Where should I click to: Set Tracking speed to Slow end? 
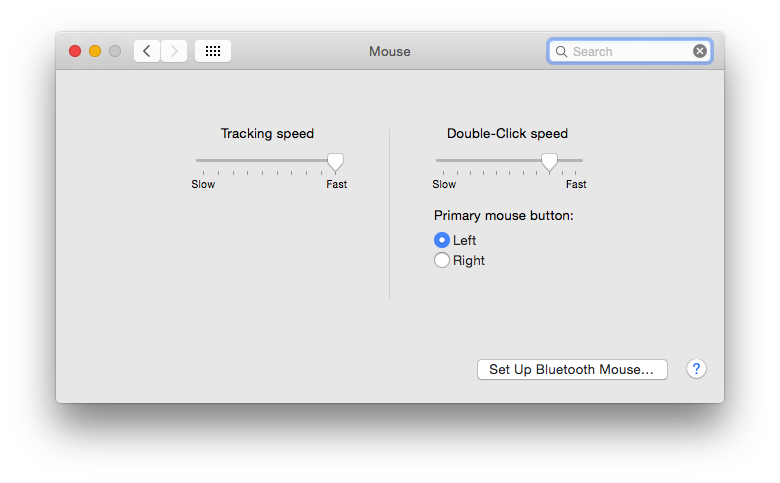coord(198,160)
